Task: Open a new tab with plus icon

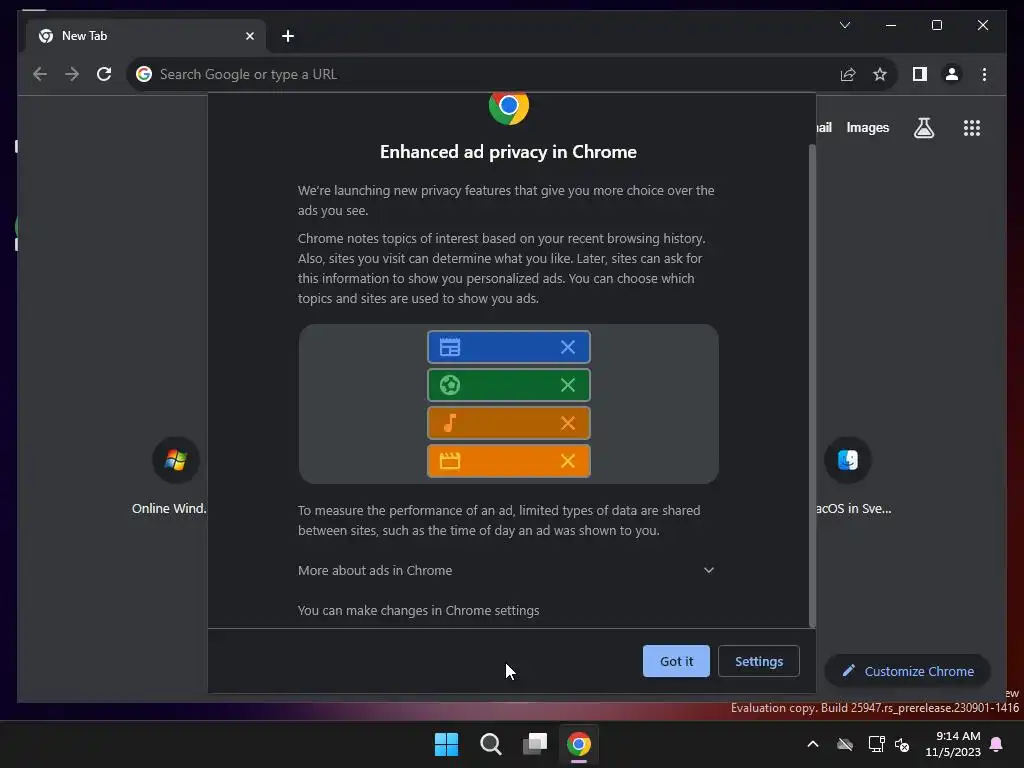Action: [287, 36]
